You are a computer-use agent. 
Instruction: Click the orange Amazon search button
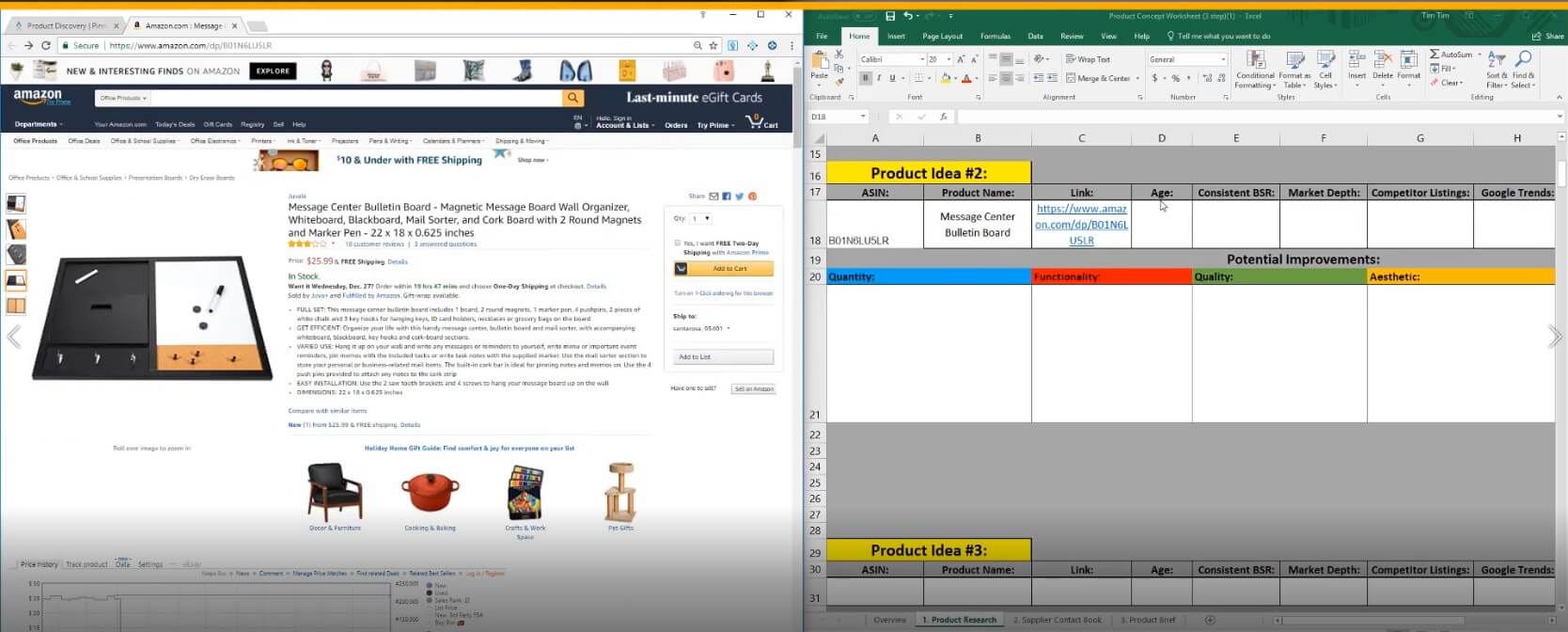click(x=572, y=98)
